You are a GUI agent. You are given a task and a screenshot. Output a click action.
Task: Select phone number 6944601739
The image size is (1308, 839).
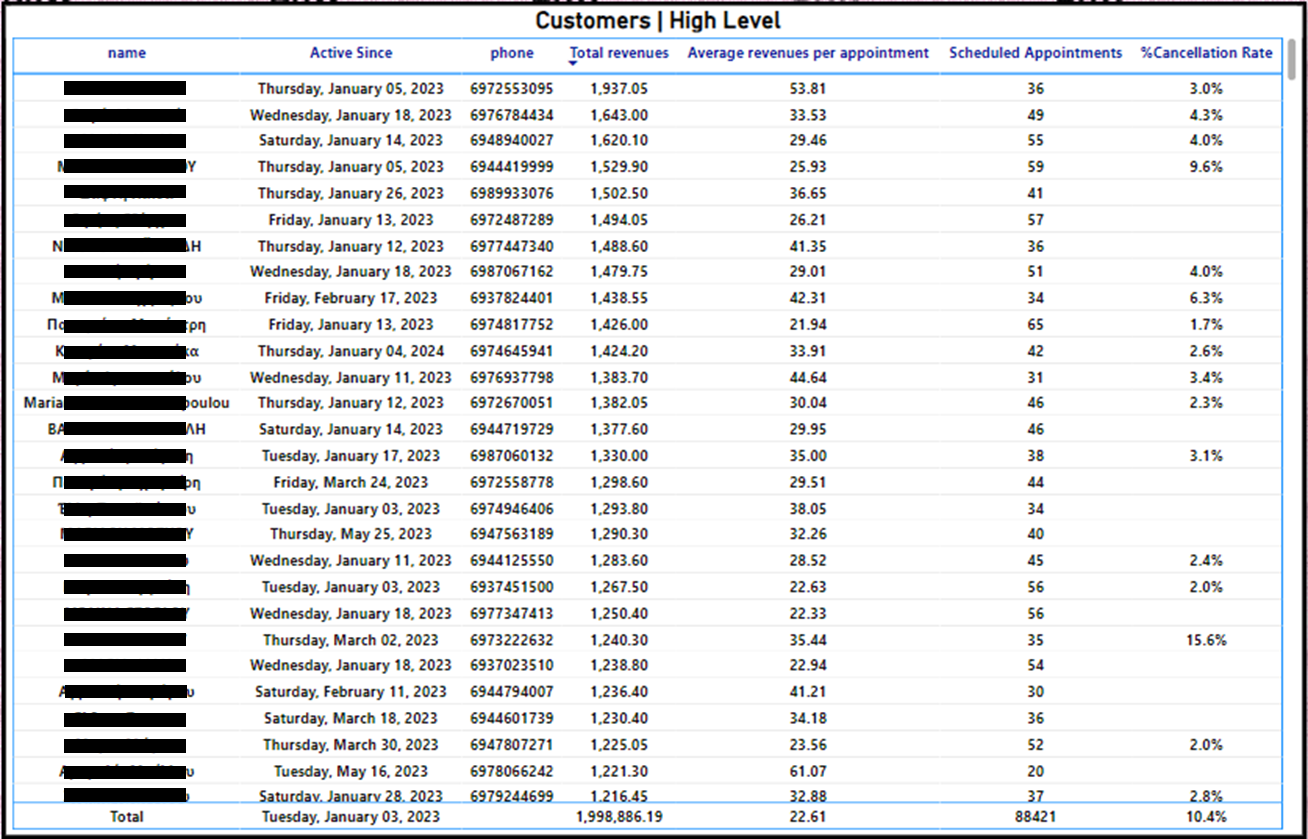(511, 718)
